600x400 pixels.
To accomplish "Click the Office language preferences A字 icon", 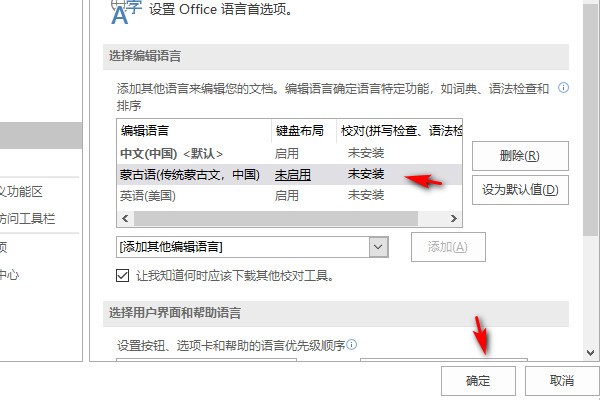I will [x=126, y=11].
